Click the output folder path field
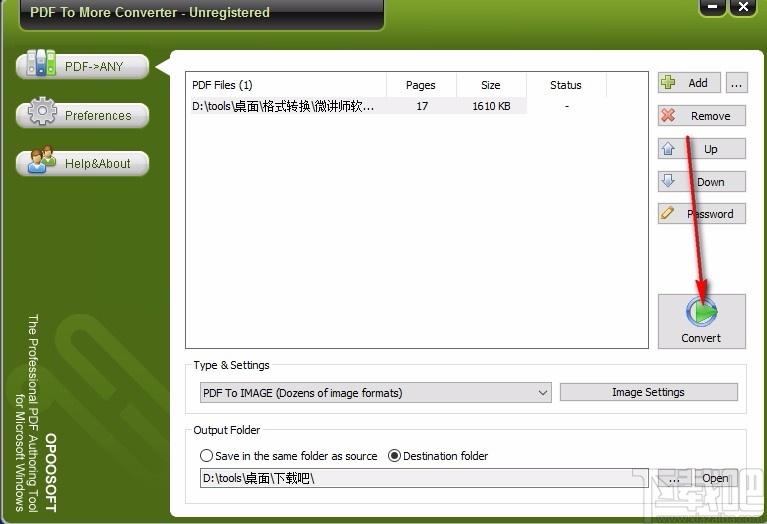The image size is (767, 524). click(x=424, y=478)
